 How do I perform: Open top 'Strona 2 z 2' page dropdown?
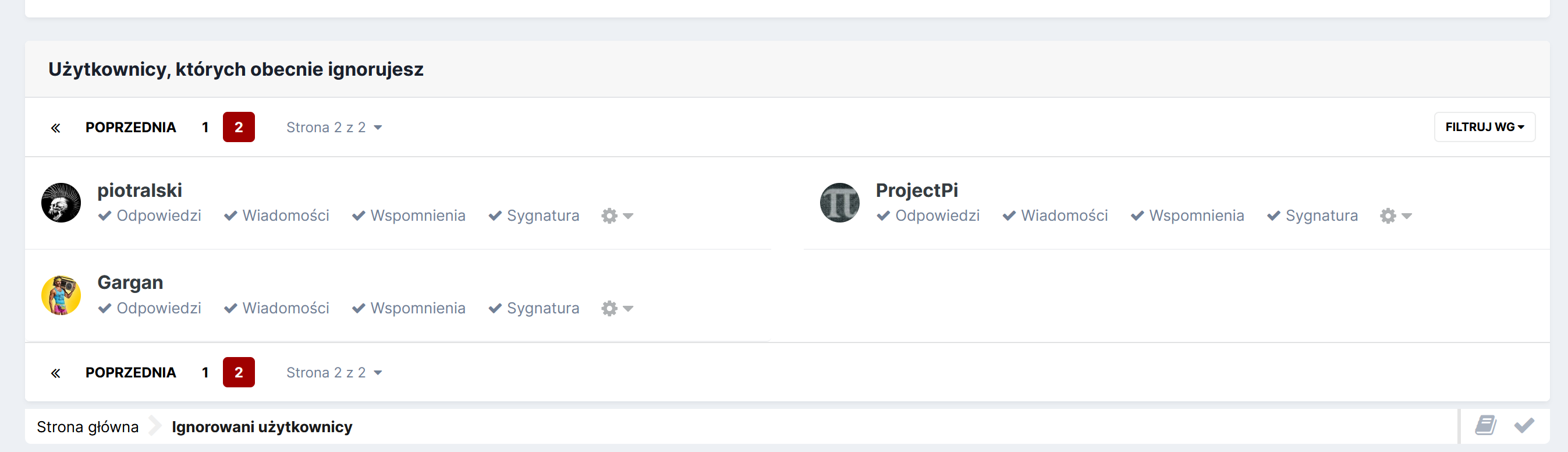point(334,128)
